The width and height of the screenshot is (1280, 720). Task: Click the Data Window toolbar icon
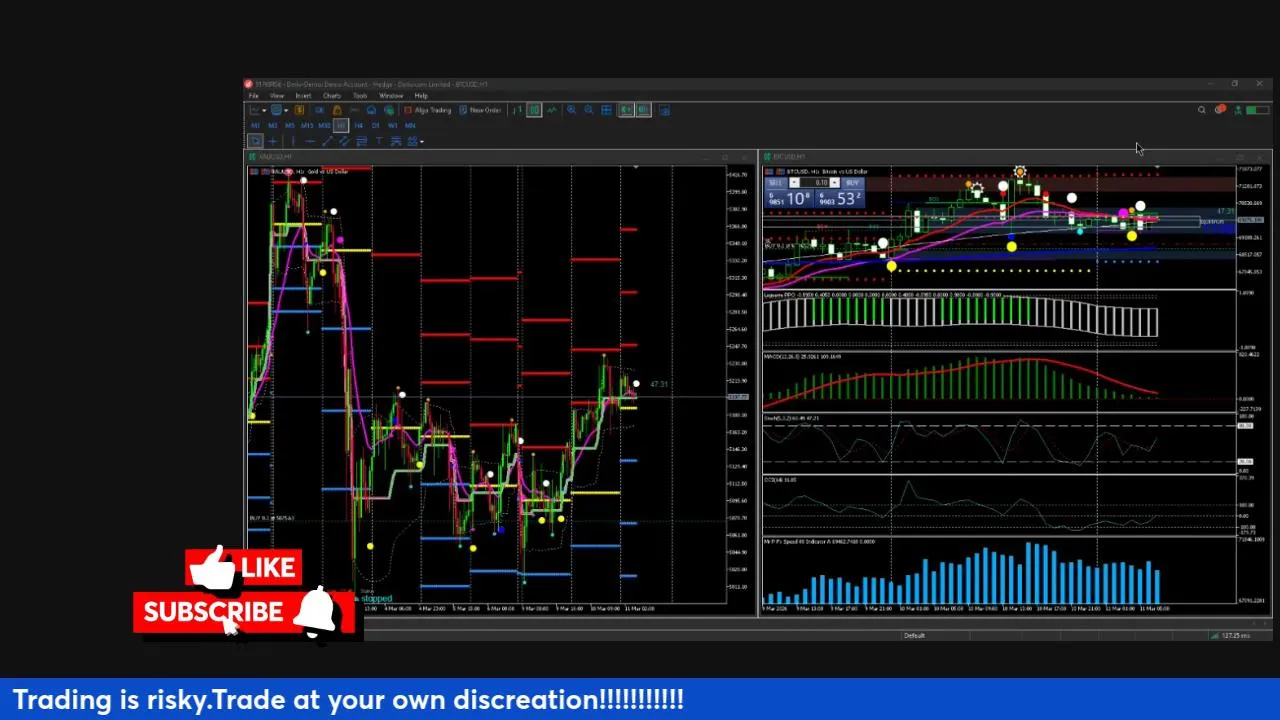pos(319,110)
